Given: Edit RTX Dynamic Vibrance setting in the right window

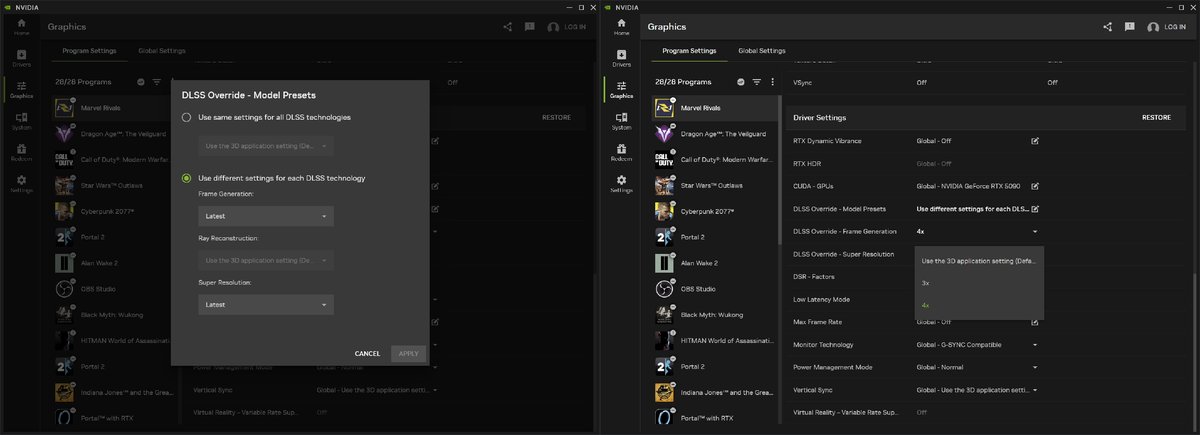Looking at the screenshot, I should [x=1035, y=141].
